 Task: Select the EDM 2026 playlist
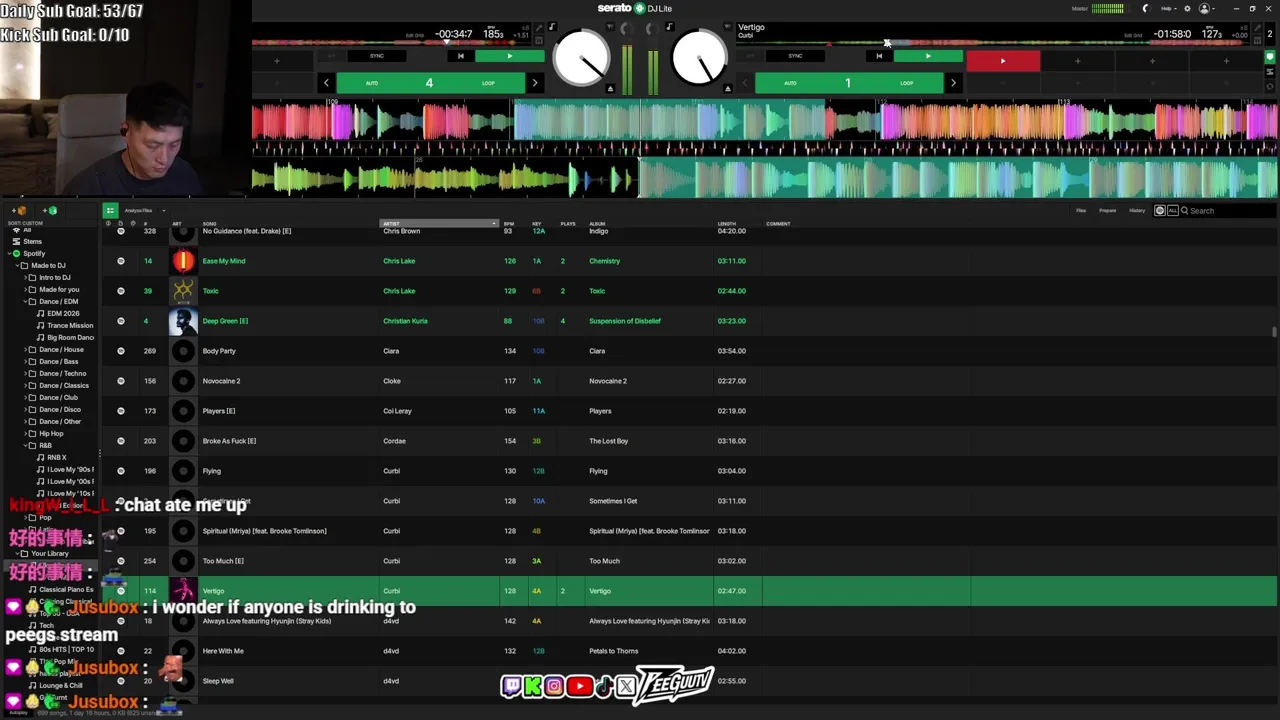tap(63, 313)
